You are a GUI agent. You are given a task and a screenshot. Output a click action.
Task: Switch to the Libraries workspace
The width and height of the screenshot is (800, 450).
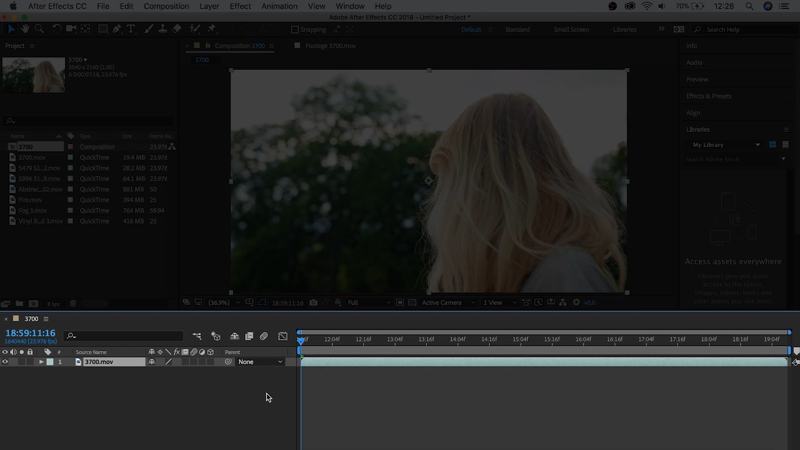(x=624, y=30)
